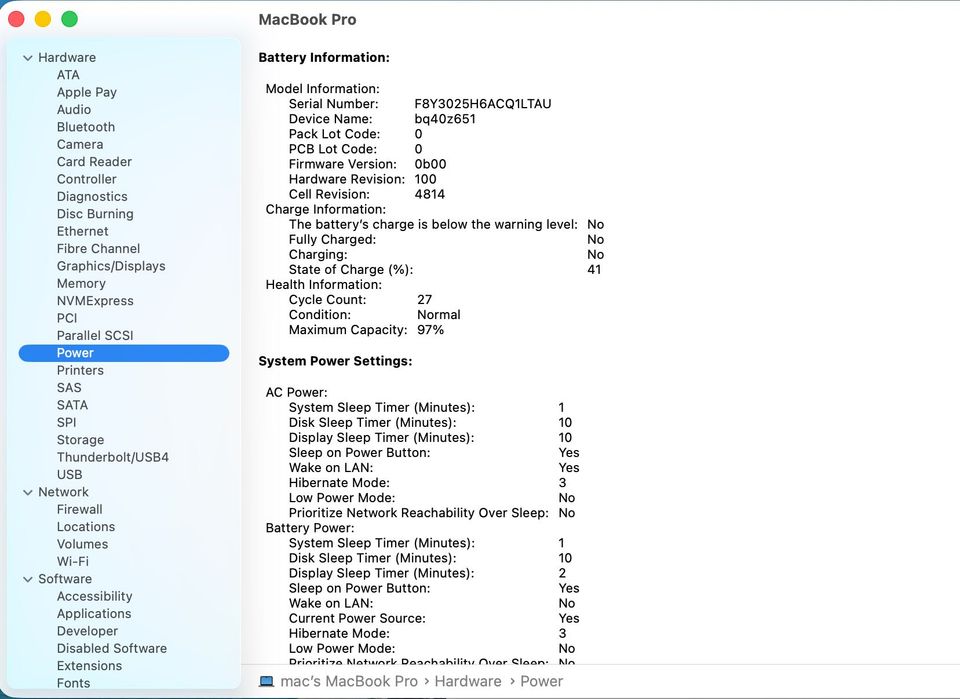Click the Current Power Source label
The height and width of the screenshot is (699, 960).
(x=357, y=618)
